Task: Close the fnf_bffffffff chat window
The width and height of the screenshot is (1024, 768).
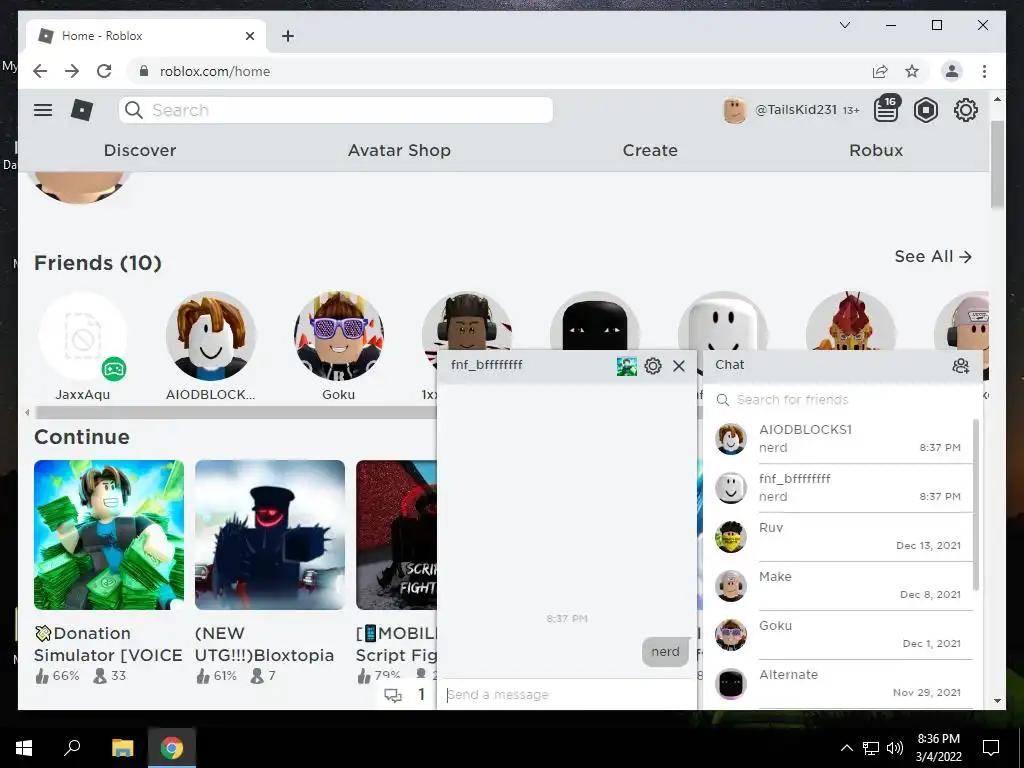Action: tap(679, 366)
